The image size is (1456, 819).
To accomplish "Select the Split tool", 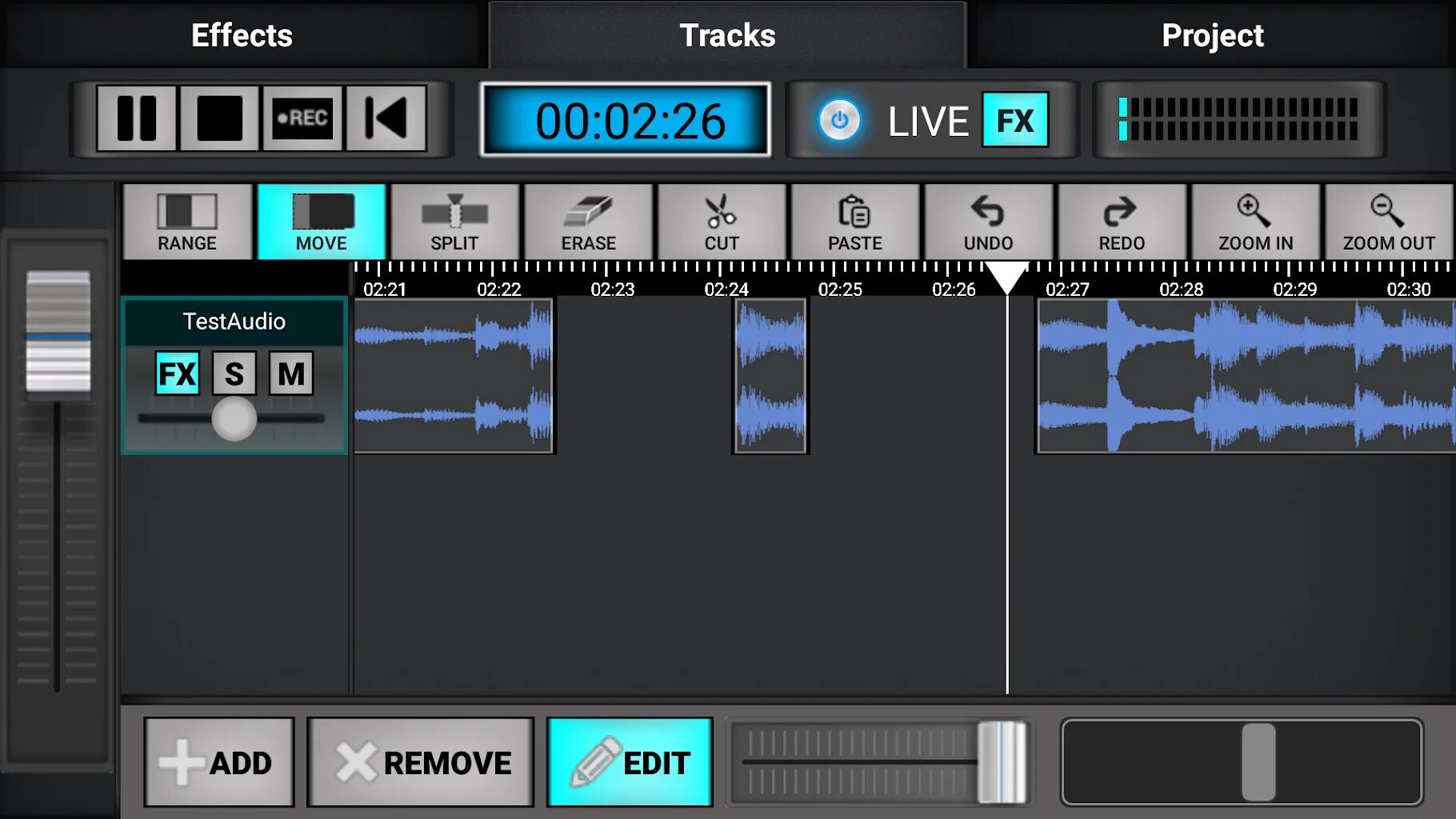I will point(454,222).
